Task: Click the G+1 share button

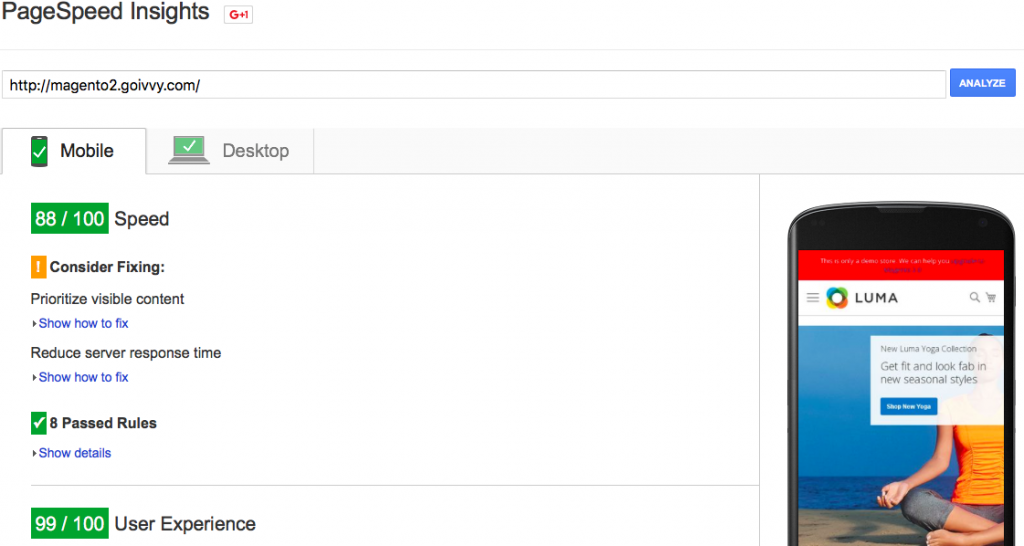Action: (238, 14)
